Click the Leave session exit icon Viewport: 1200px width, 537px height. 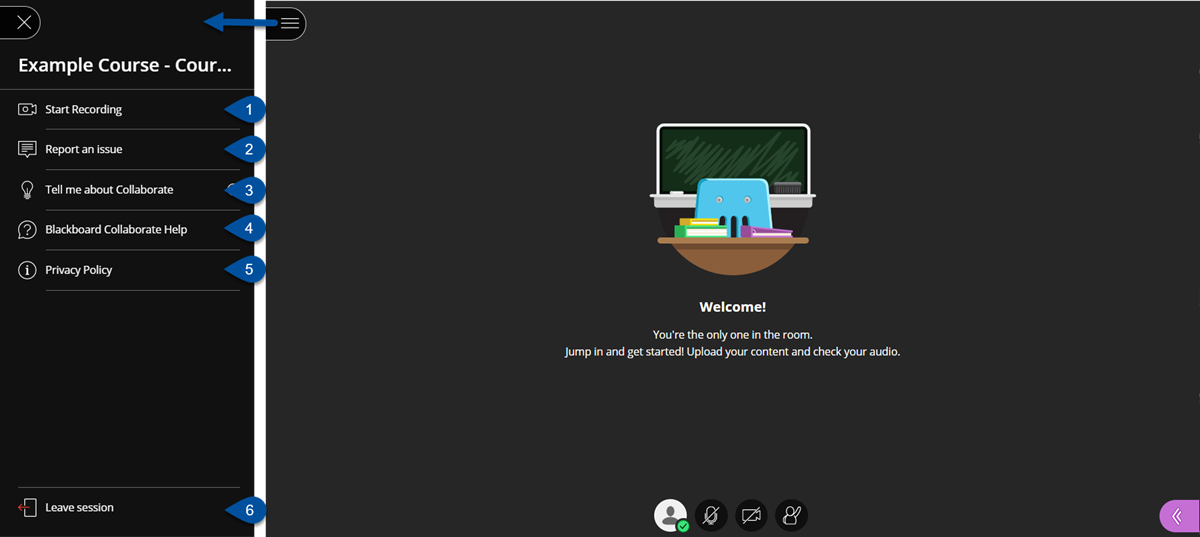pos(27,508)
